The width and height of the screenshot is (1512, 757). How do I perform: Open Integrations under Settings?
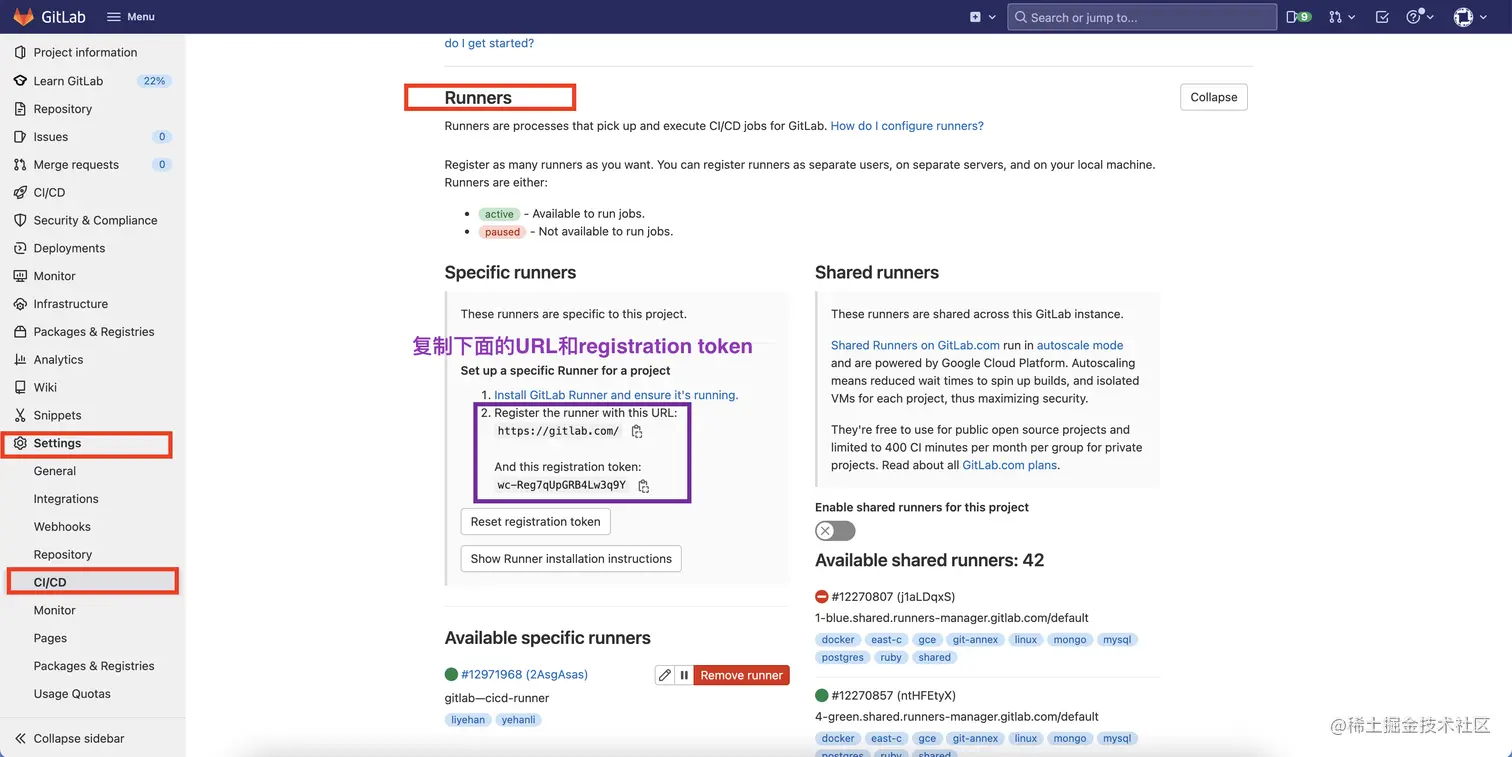tap(66, 499)
